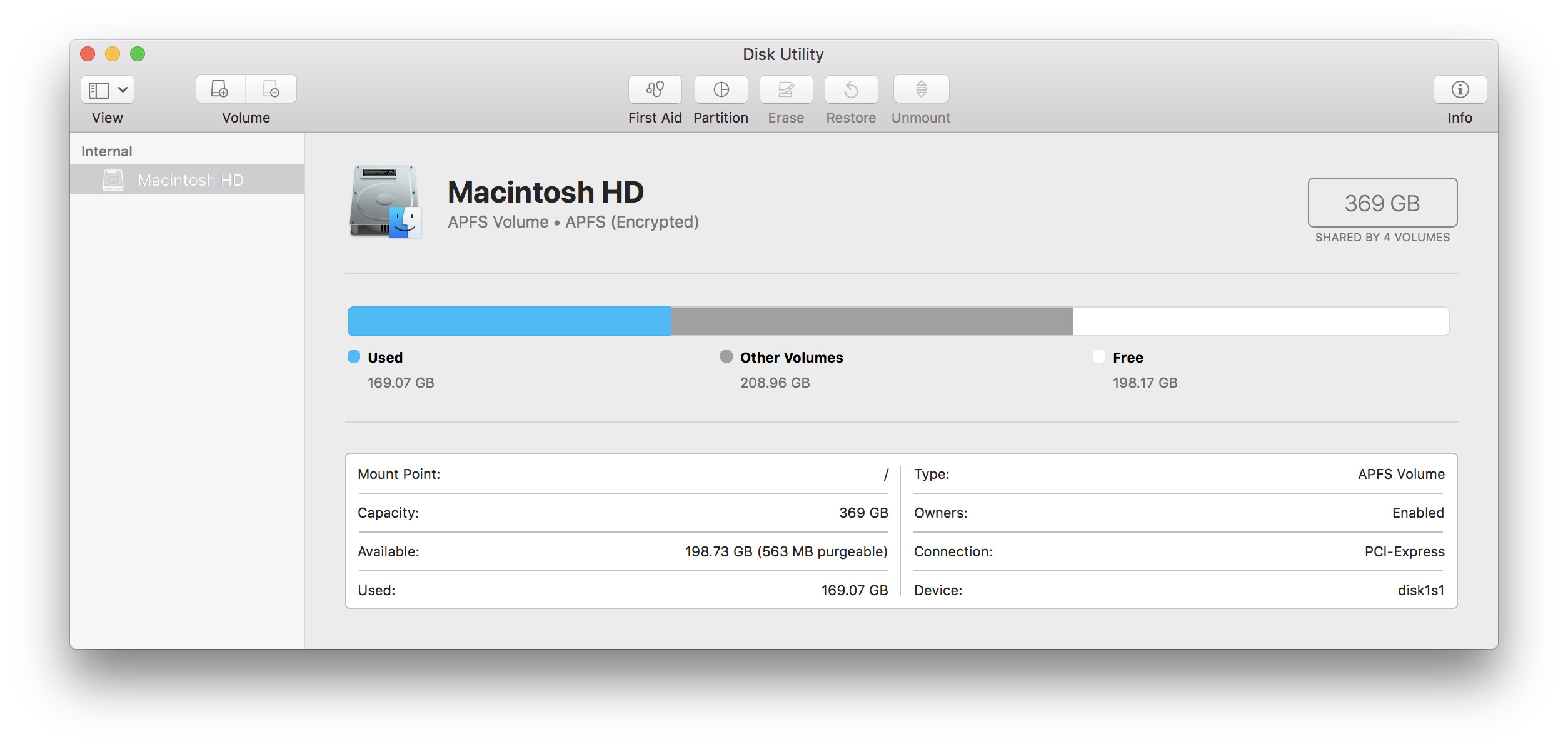Click the Owners Enabled row
Viewport: 1568px width, 749px height.
(x=1179, y=513)
